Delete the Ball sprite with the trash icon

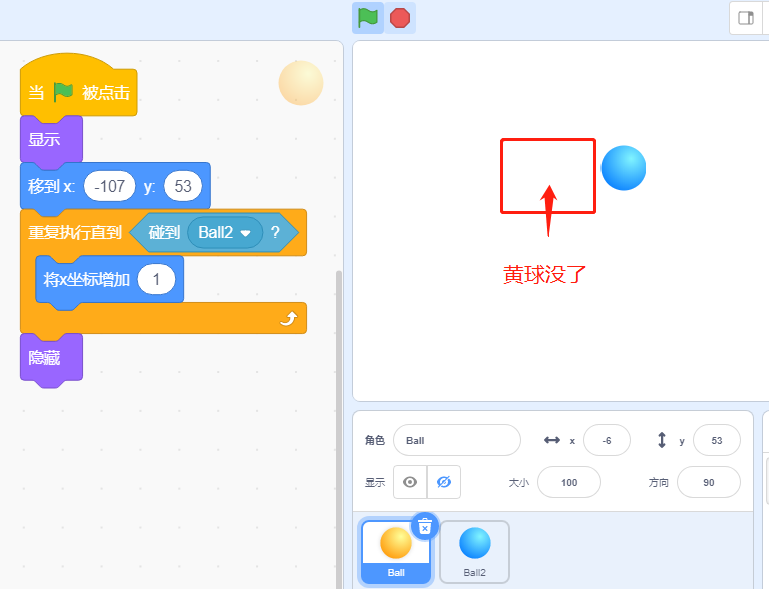(425, 527)
